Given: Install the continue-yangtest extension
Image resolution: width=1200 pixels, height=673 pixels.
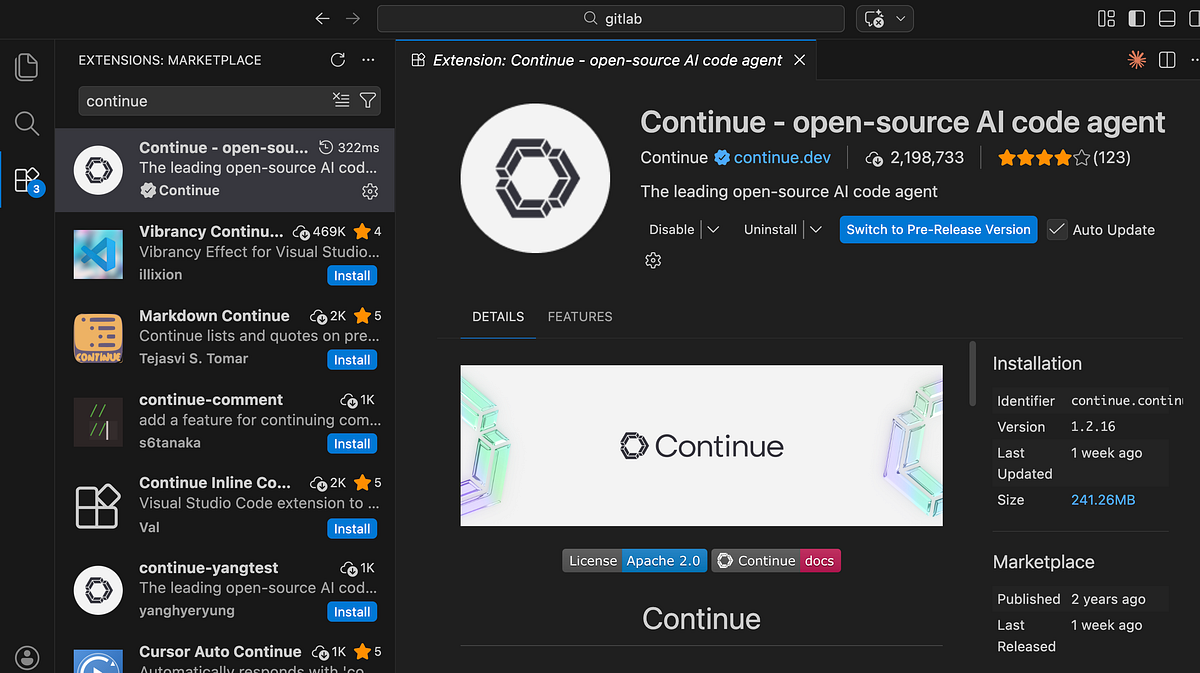Looking at the screenshot, I should click(352, 611).
